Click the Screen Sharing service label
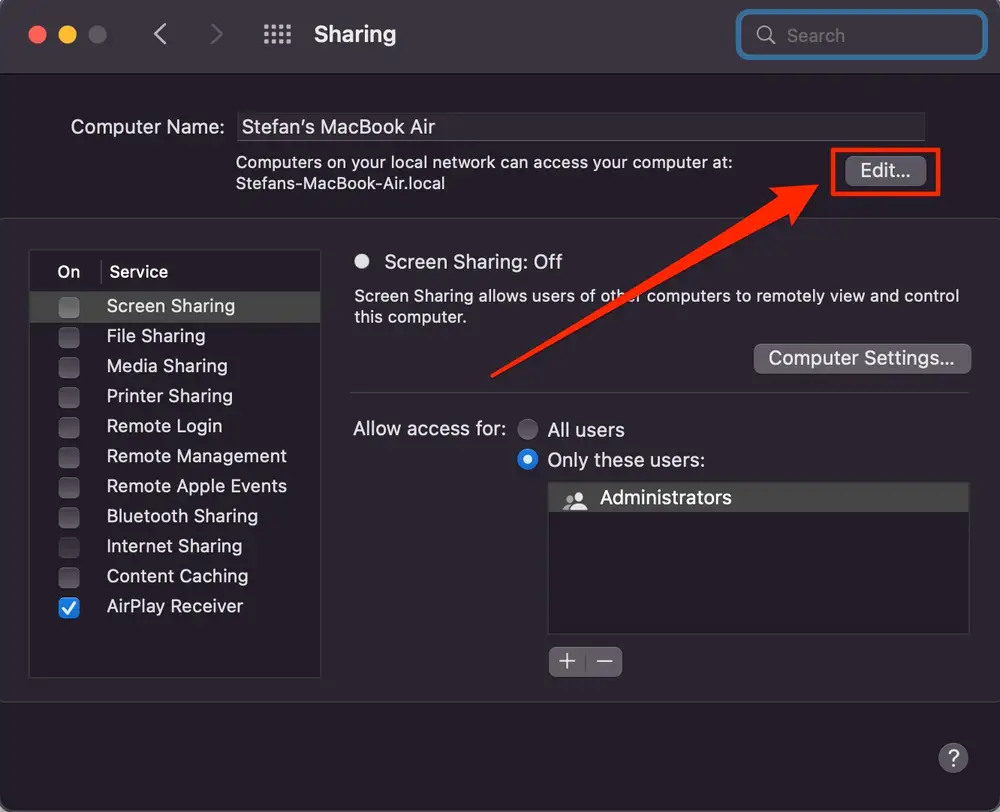The width and height of the screenshot is (1000, 812). click(171, 306)
